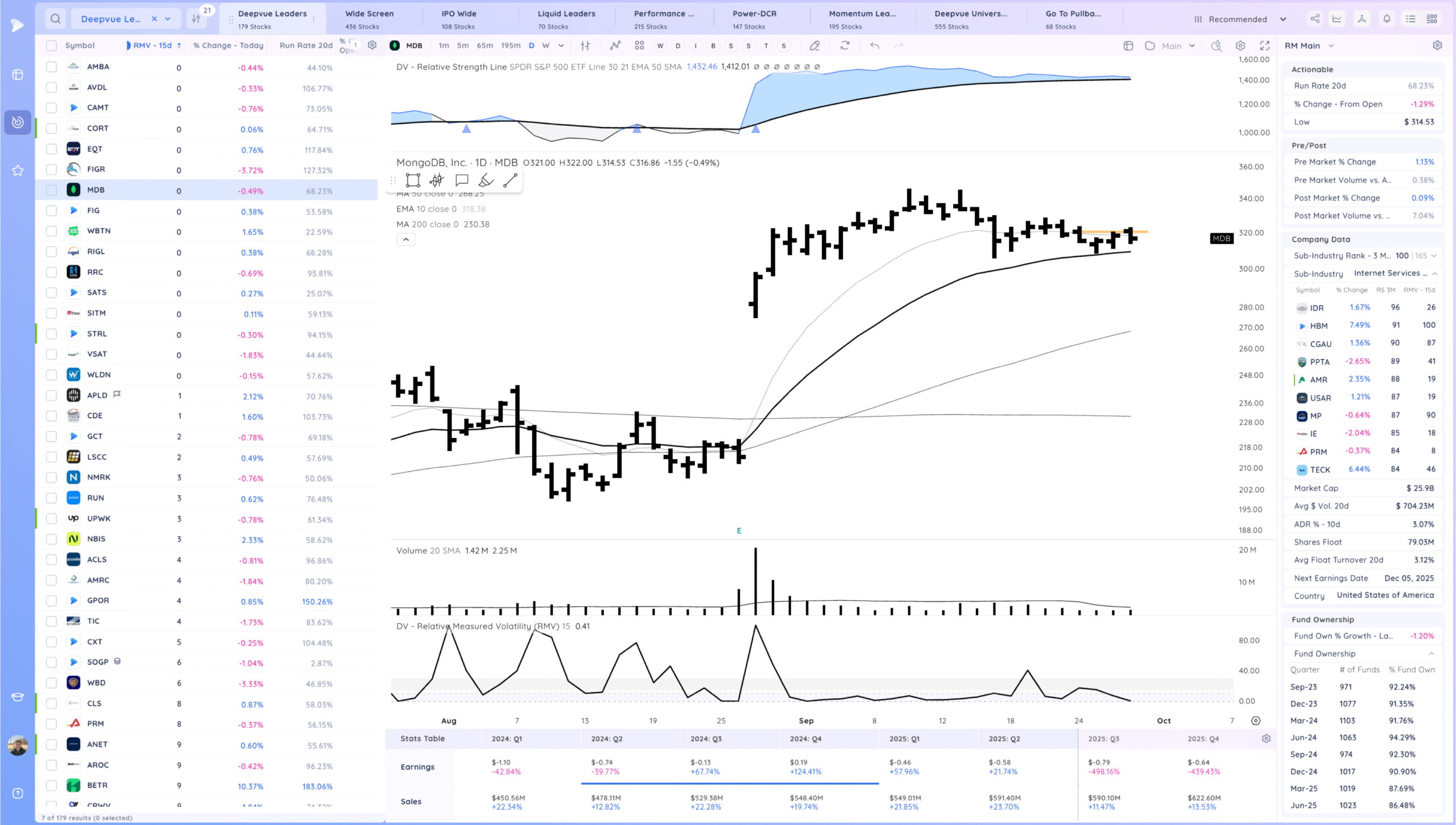Open RM Main panel settings gear
The height and width of the screenshot is (825, 1456).
[1437, 46]
